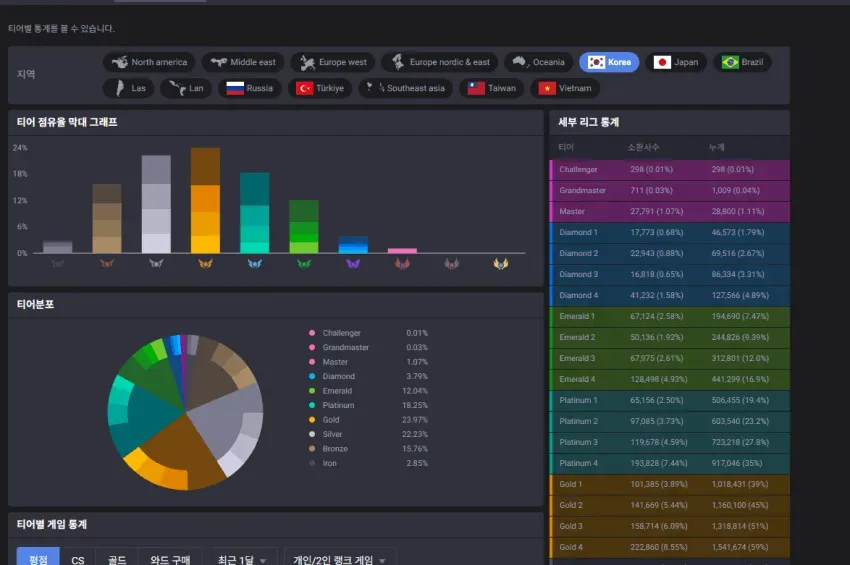The height and width of the screenshot is (565, 850).
Task: Click the Korea flag icon
Action: click(x=596, y=62)
